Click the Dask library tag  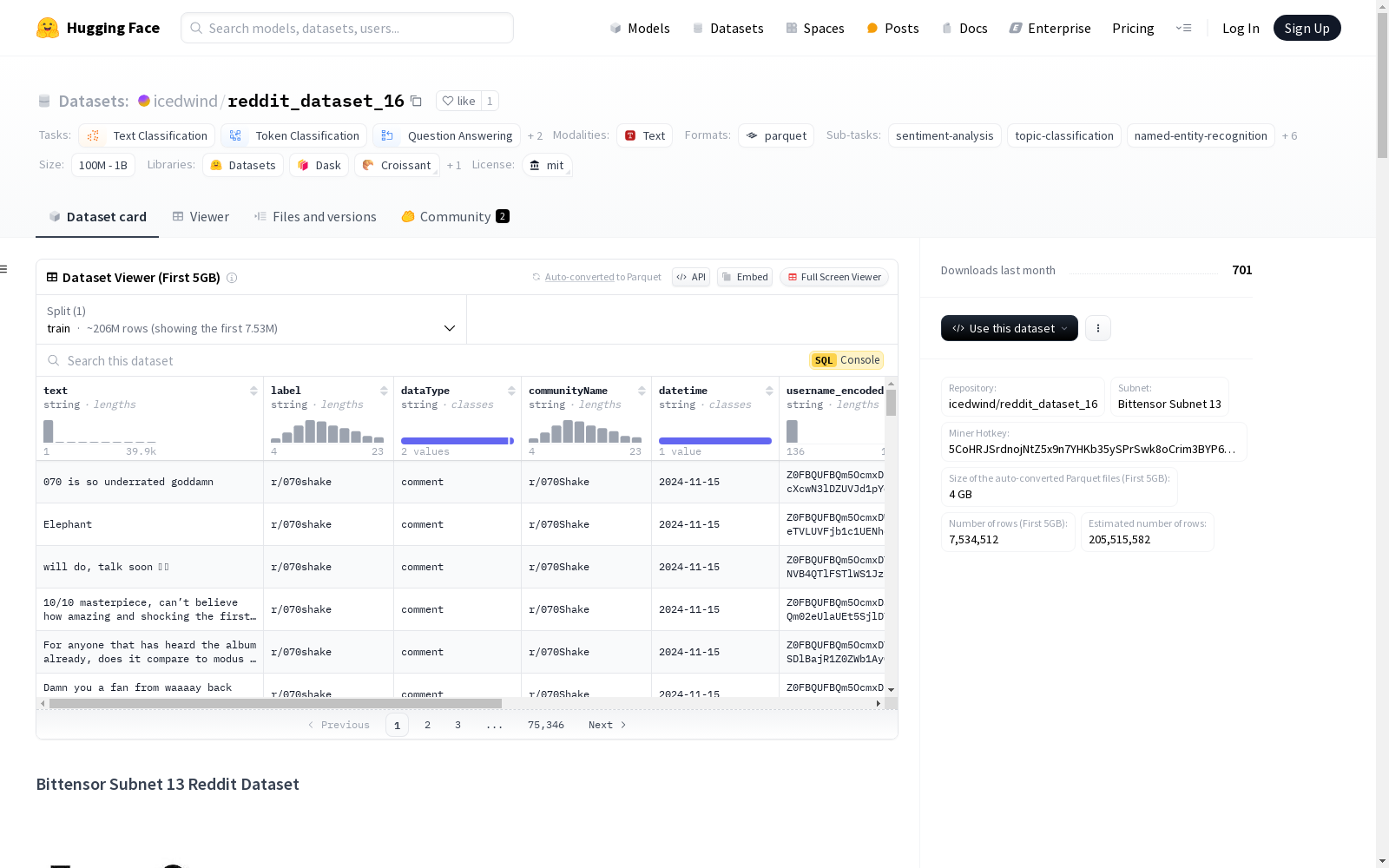[x=319, y=166]
